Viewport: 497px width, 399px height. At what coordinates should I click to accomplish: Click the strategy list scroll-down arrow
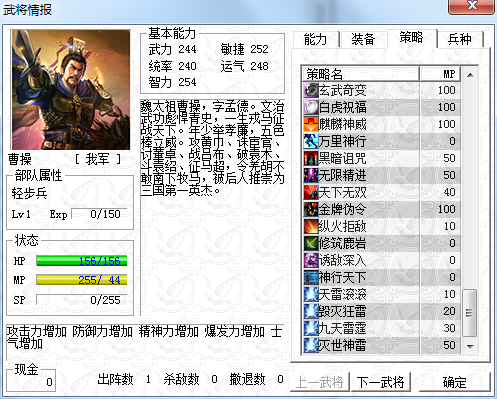coord(470,347)
